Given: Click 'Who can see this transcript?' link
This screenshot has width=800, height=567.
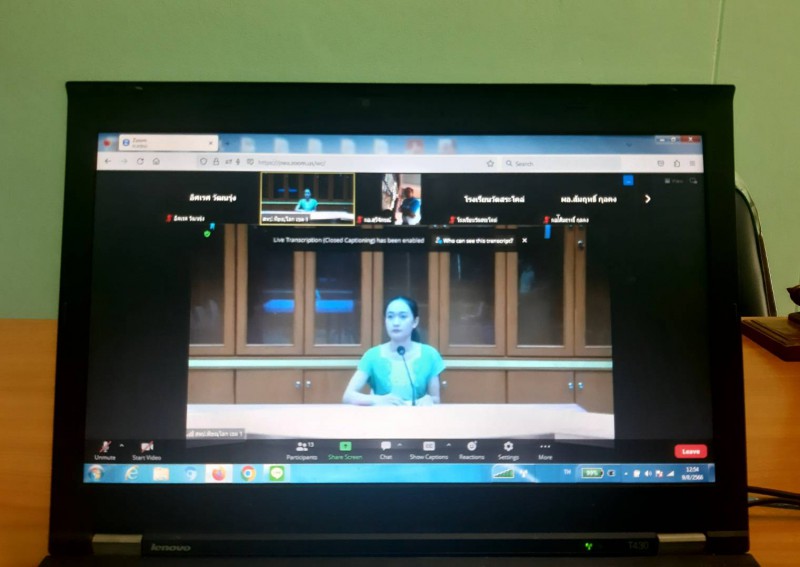Looking at the screenshot, I should 474,240.
